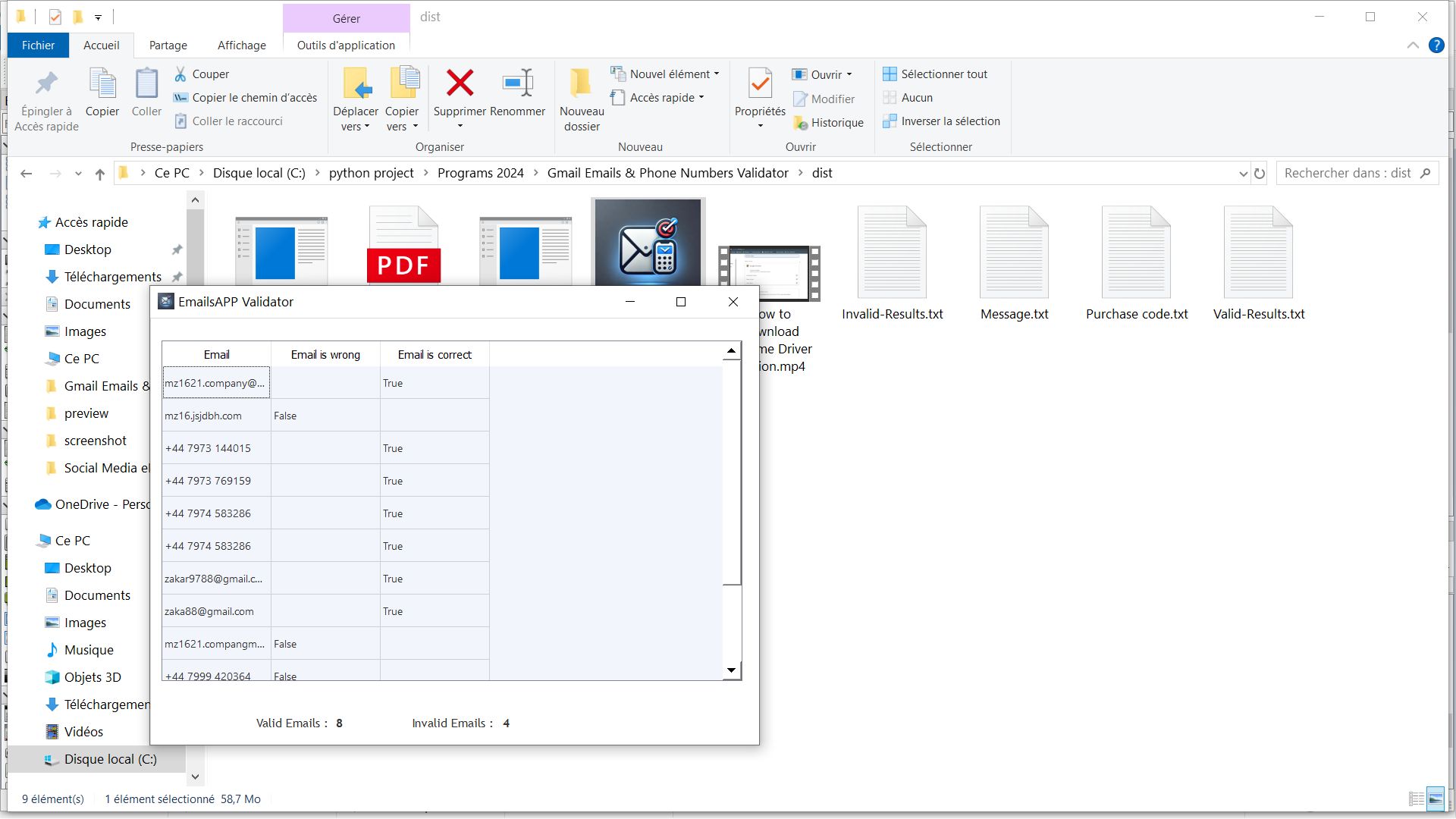Click Gmail Emails & Phone Numbers Validator breadcrumb

(668, 174)
